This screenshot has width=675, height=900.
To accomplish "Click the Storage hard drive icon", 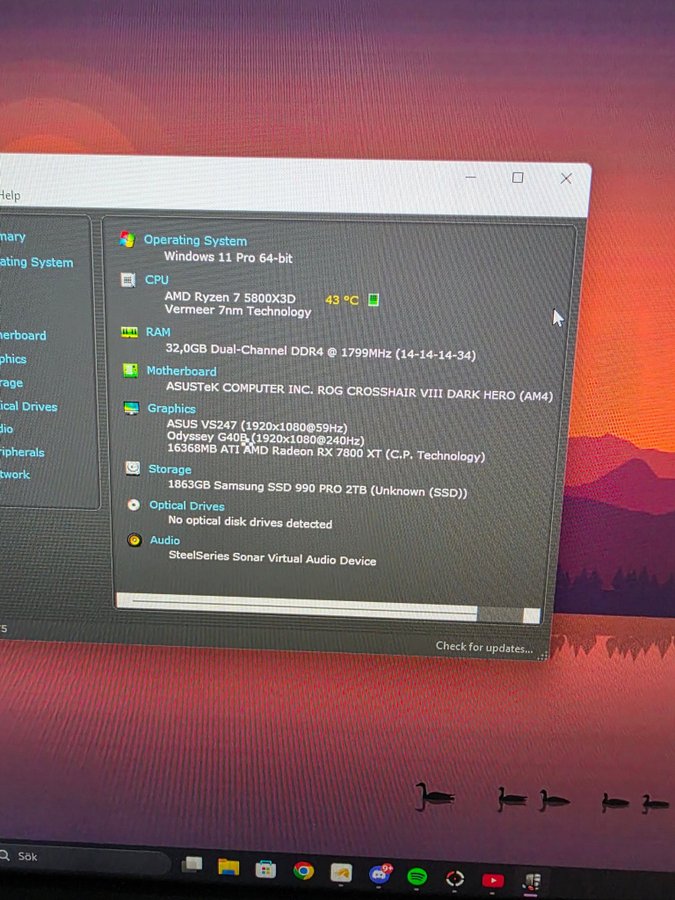I will point(133,468).
